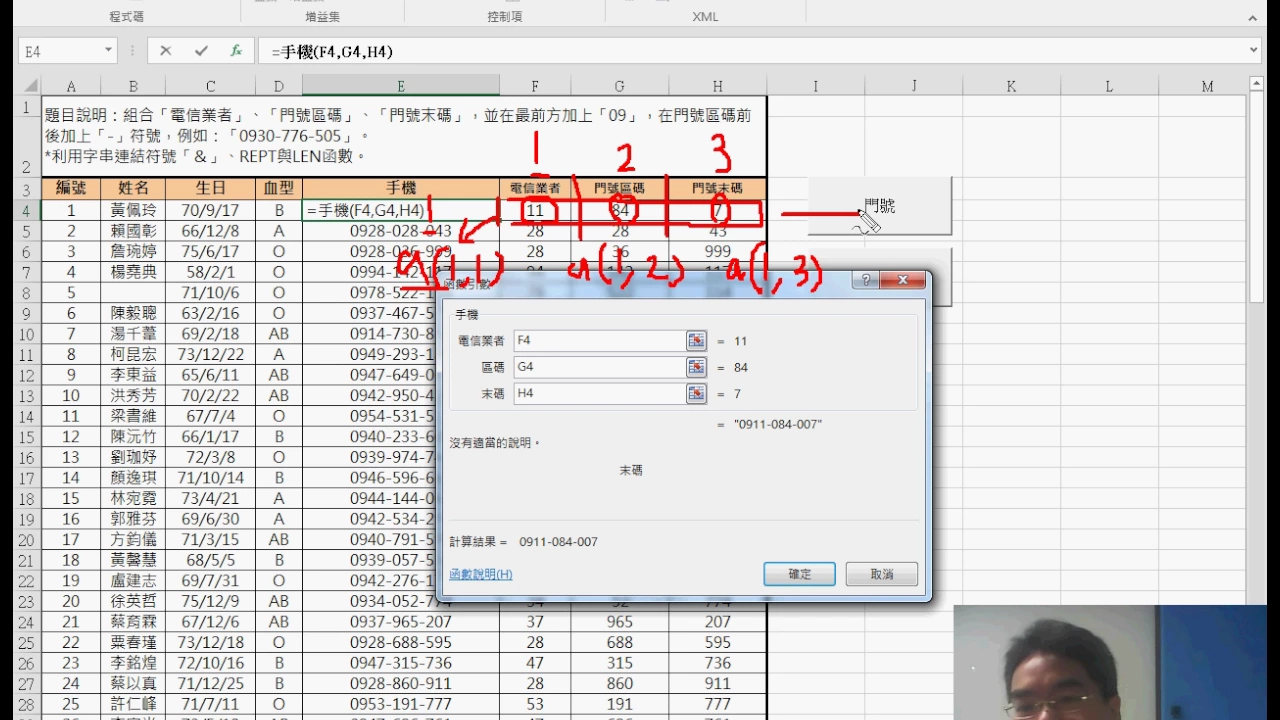Confirm the formula with the checkmark icon
The width and height of the screenshot is (1280, 720).
[x=201, y=51]
